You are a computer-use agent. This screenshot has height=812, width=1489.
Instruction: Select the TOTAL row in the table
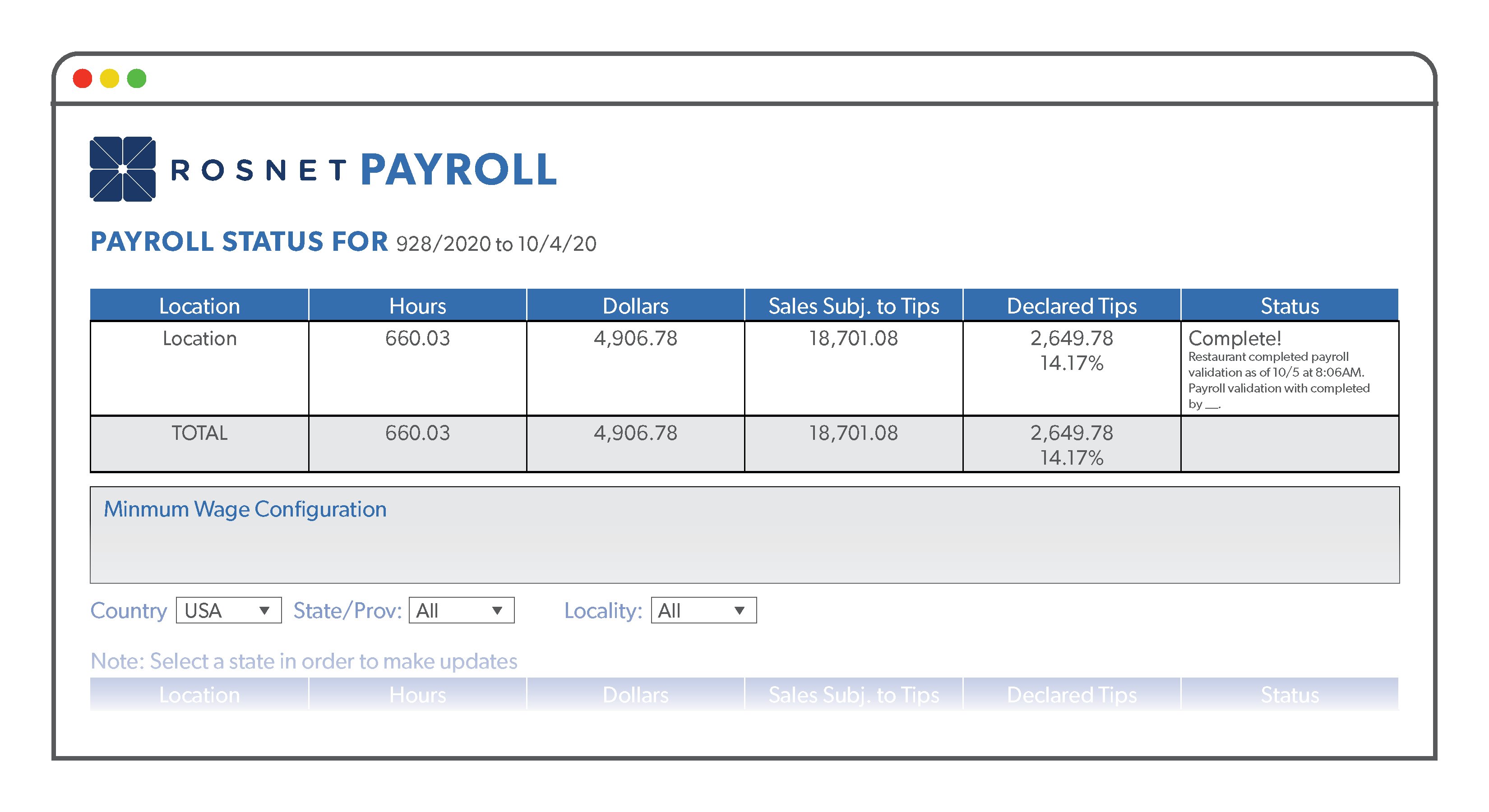(x=200, y=433)
